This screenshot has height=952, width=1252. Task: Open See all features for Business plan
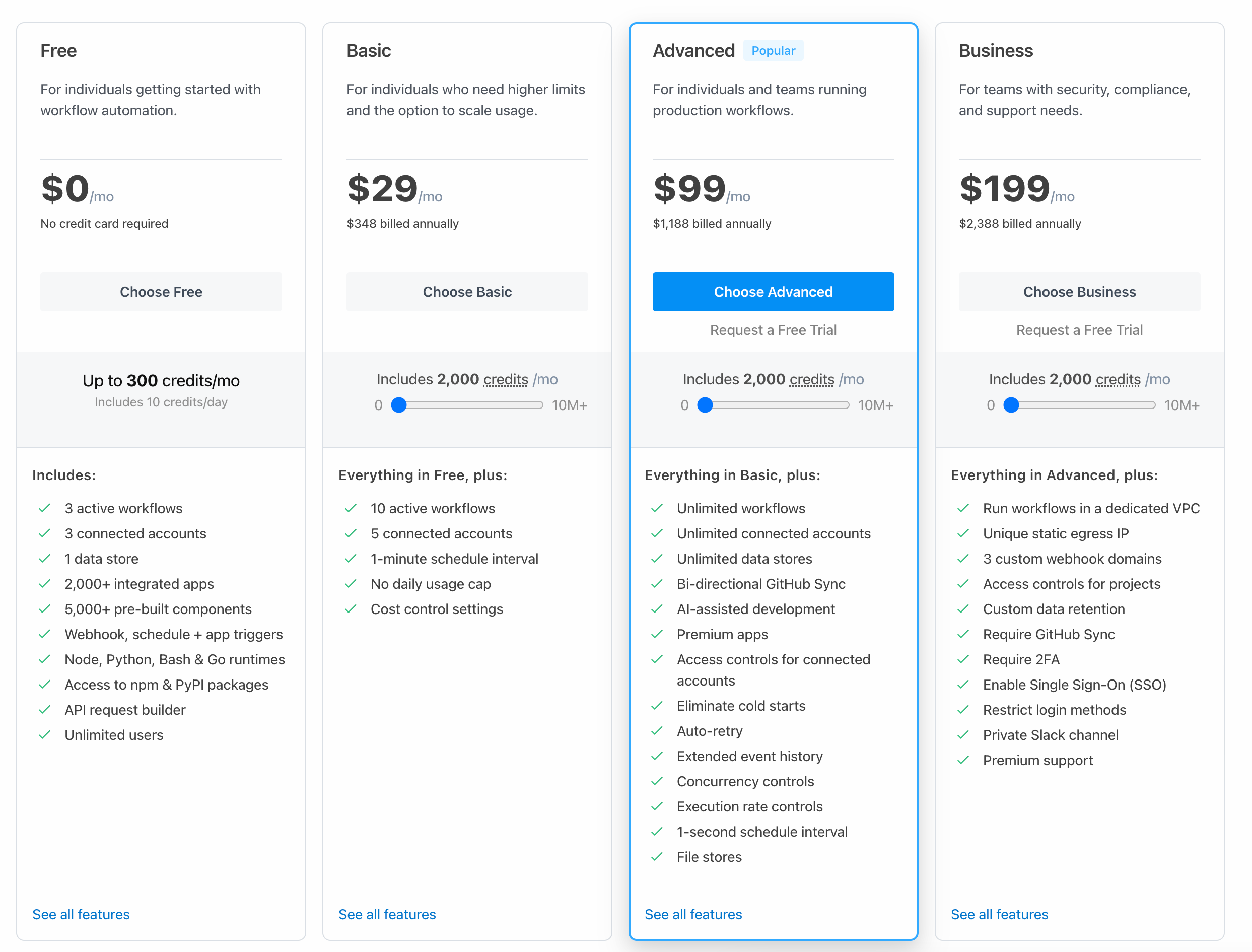tap(999, 914)
